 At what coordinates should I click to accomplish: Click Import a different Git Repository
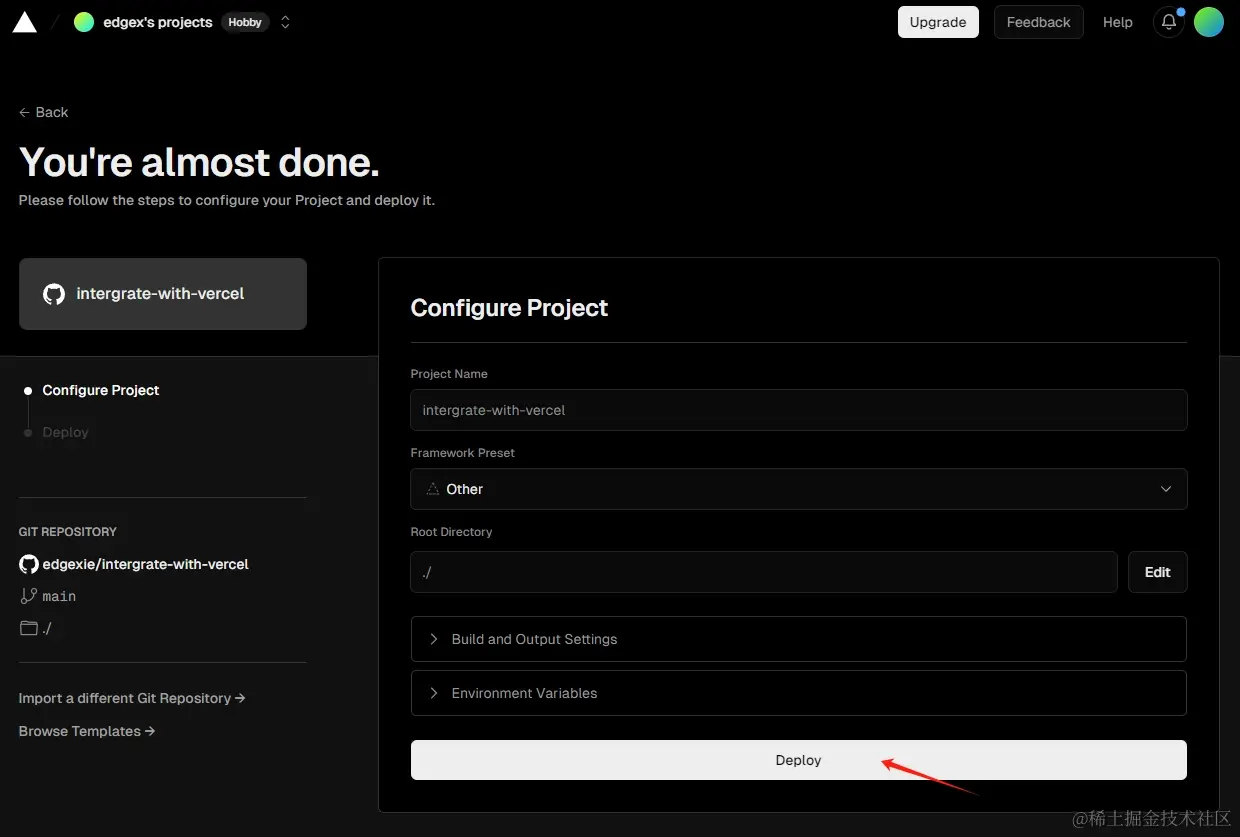pos(132,698)
